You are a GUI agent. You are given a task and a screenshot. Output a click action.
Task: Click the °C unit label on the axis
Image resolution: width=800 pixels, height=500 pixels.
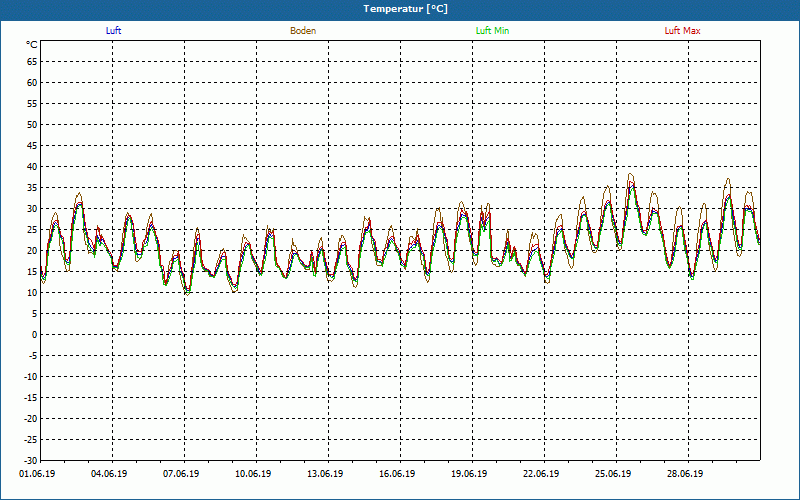(32, 45)
